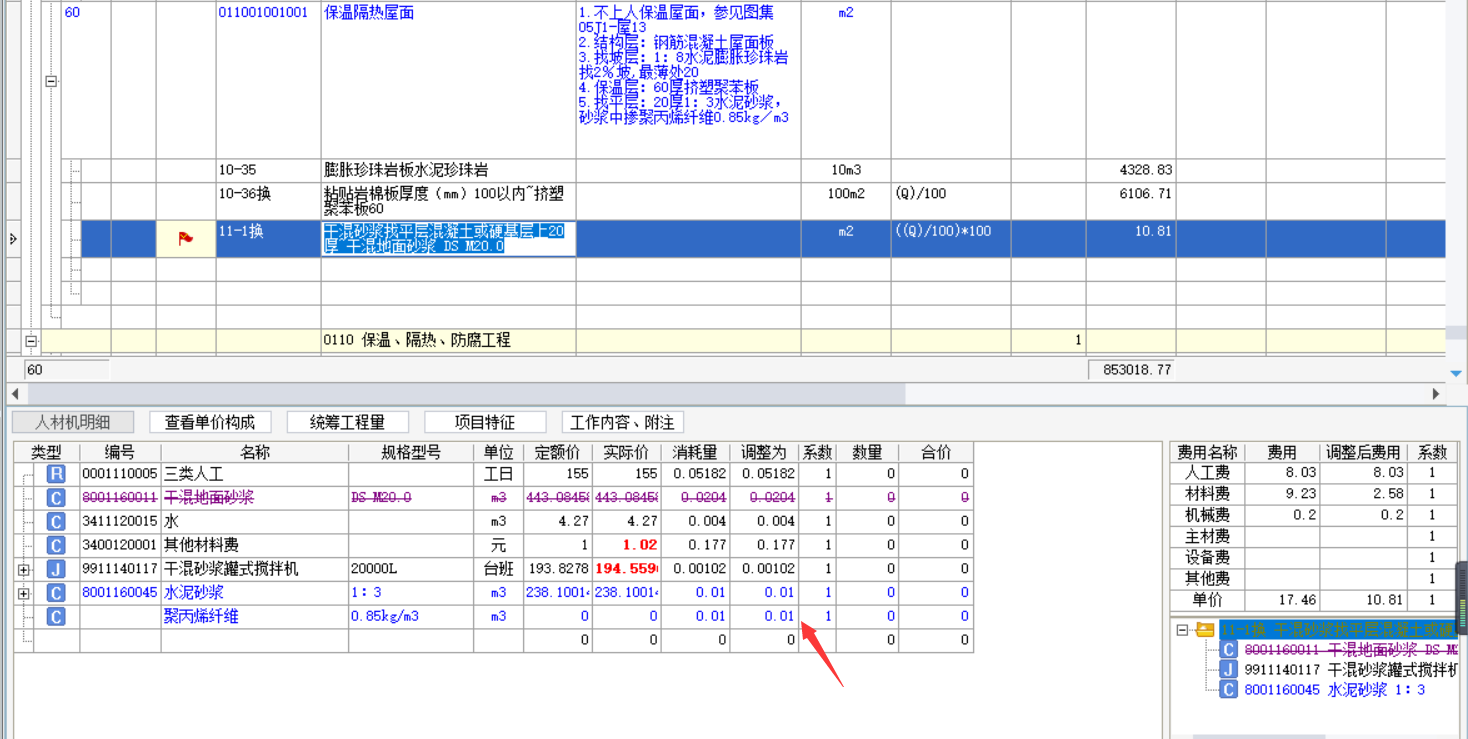Click the 材料费 adjusted value 2.58
The image size is (1468, 739).
[x=1364, y=494]
